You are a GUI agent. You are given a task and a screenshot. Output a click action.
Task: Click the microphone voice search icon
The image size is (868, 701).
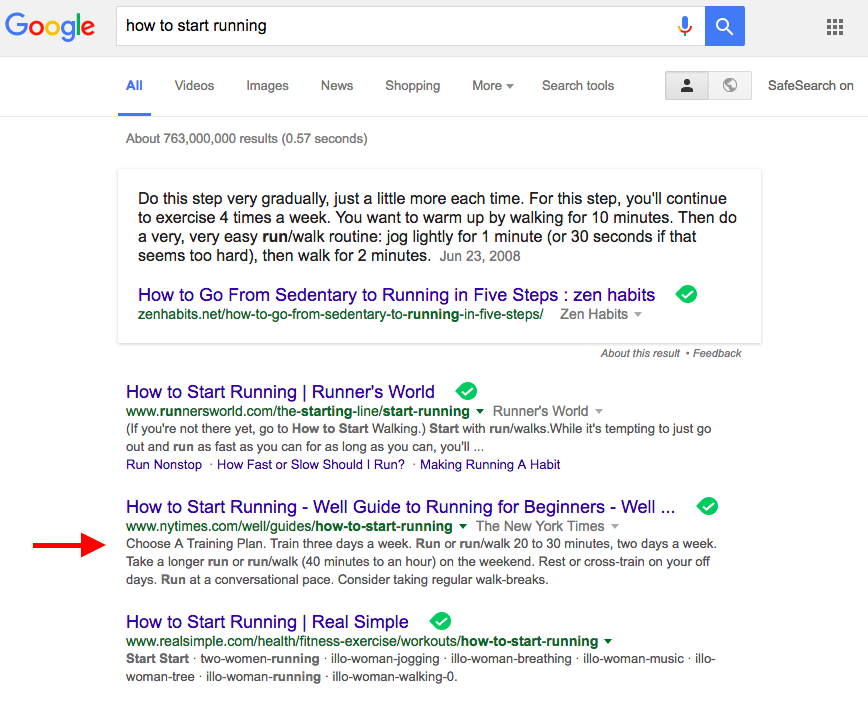tap(685, 26)
